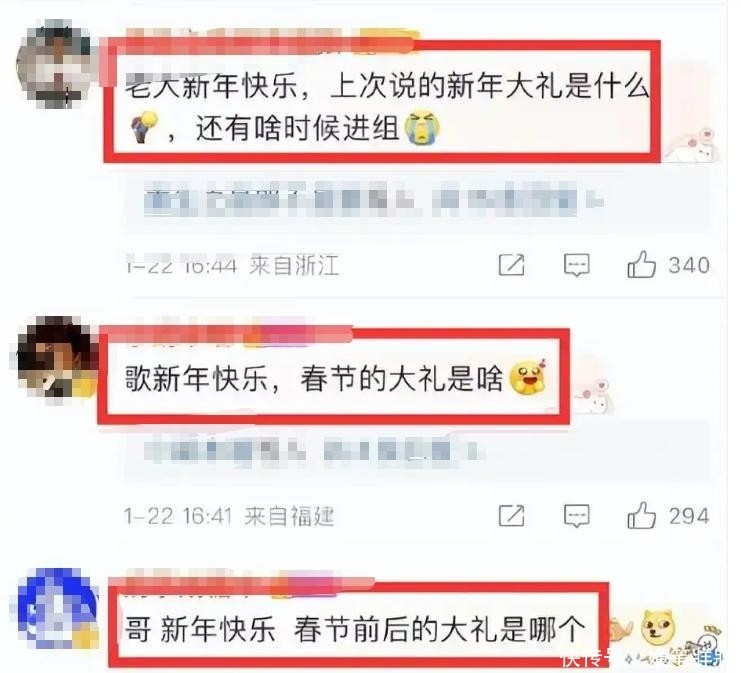Click the 340 like count
Image resolution: width=741 pixels, height=673 pixels.
click(x=689, y=265)
